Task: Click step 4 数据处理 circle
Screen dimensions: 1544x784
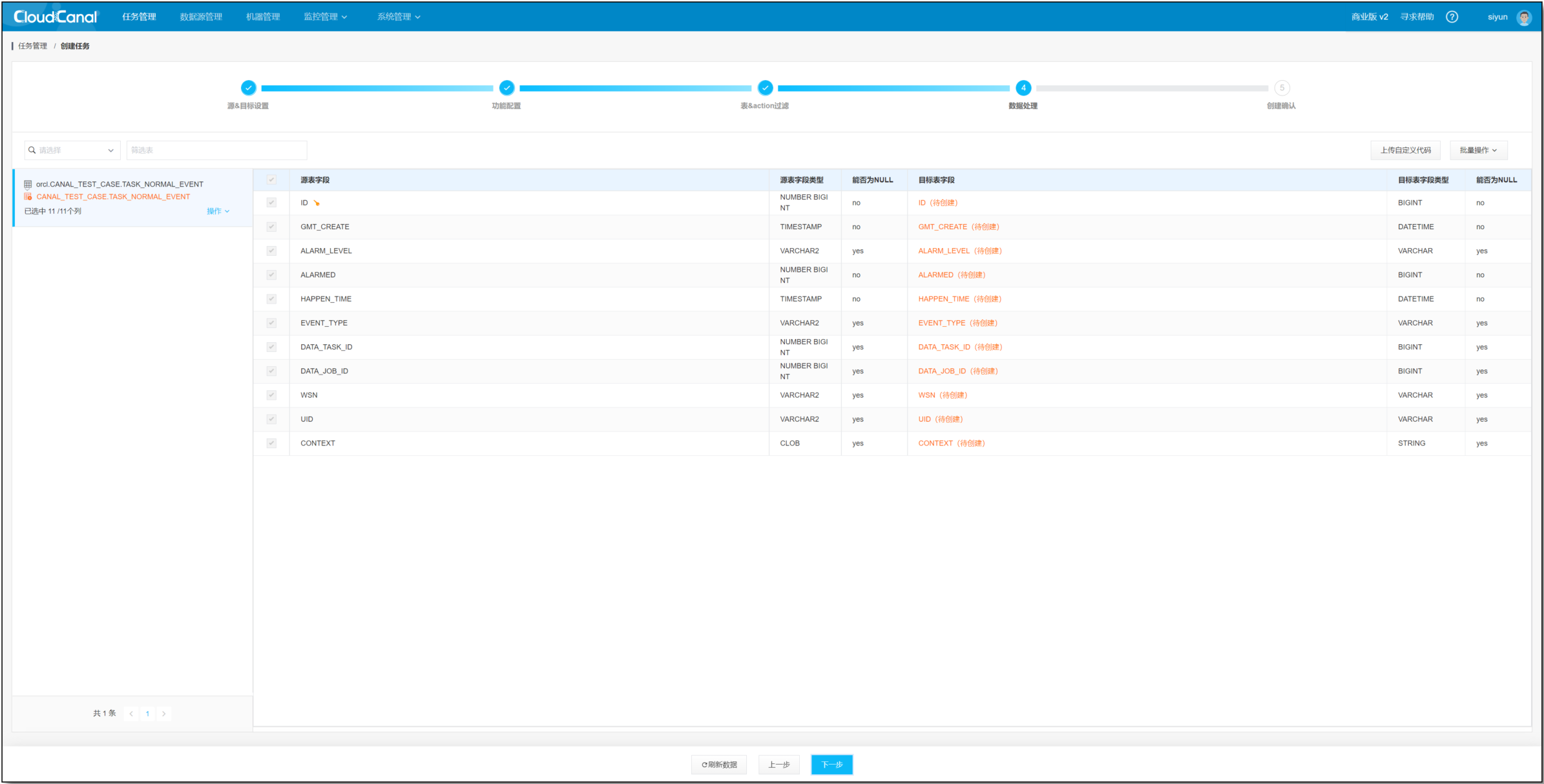Action: pos(1023,88)
